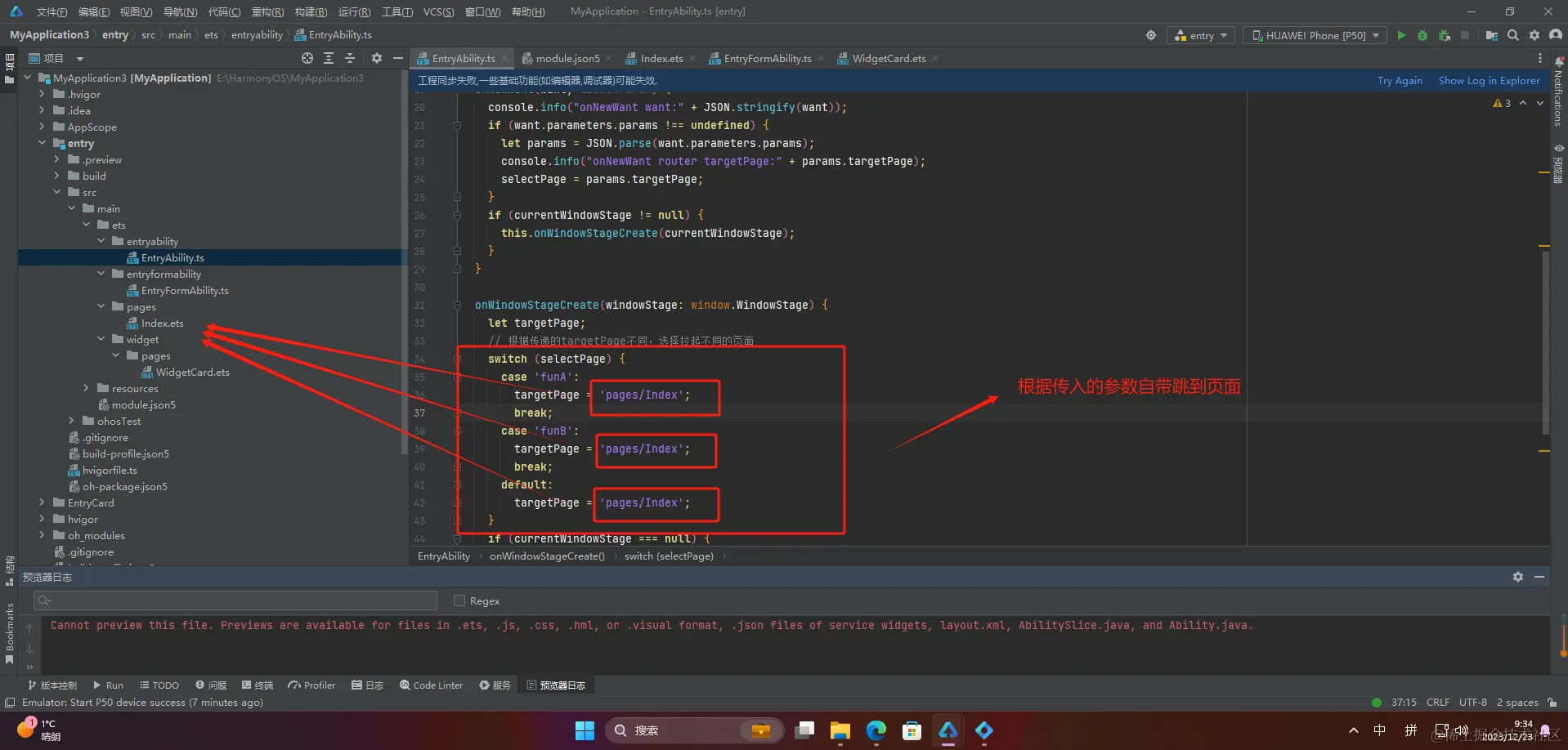
Task: Click the Windows taskbar search box
Action: (x=695, y=730)
